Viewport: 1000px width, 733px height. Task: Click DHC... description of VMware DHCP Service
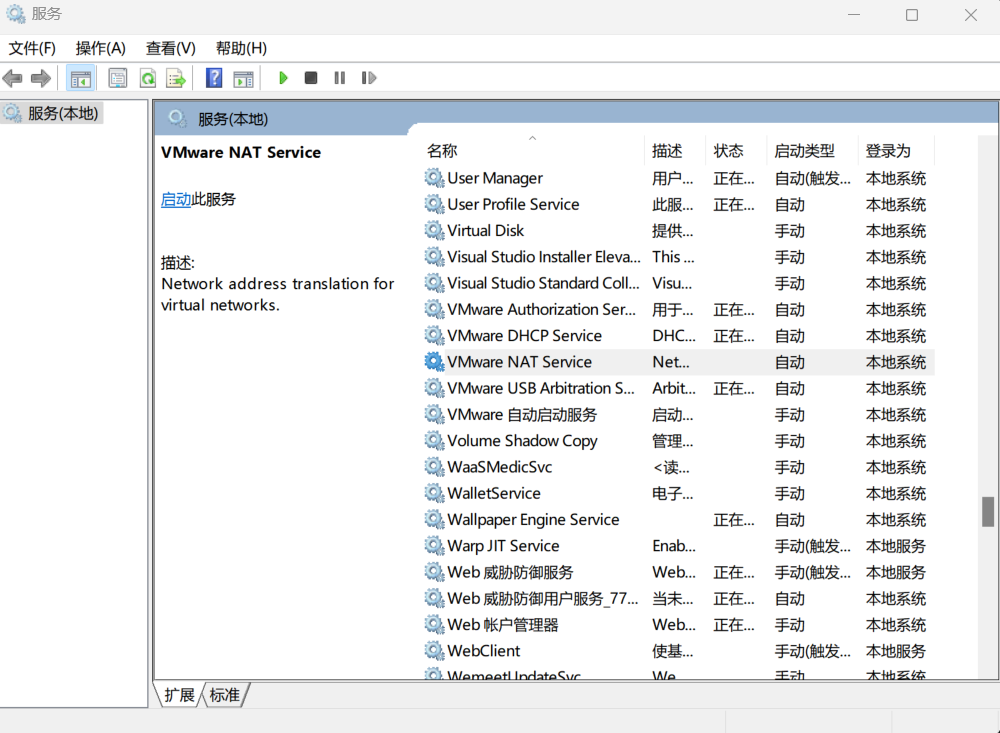(673, 336)
